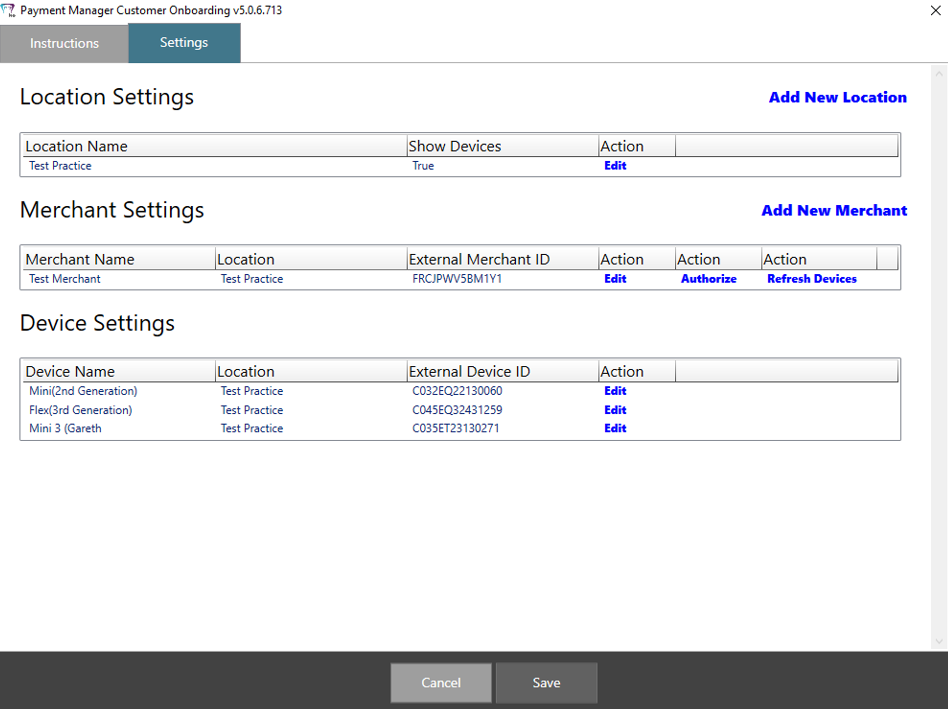Image resolution: width=948 pixels, height=709 pixels.
Task: Edit the Mini(2nd Generation) device
Action: 615,391
